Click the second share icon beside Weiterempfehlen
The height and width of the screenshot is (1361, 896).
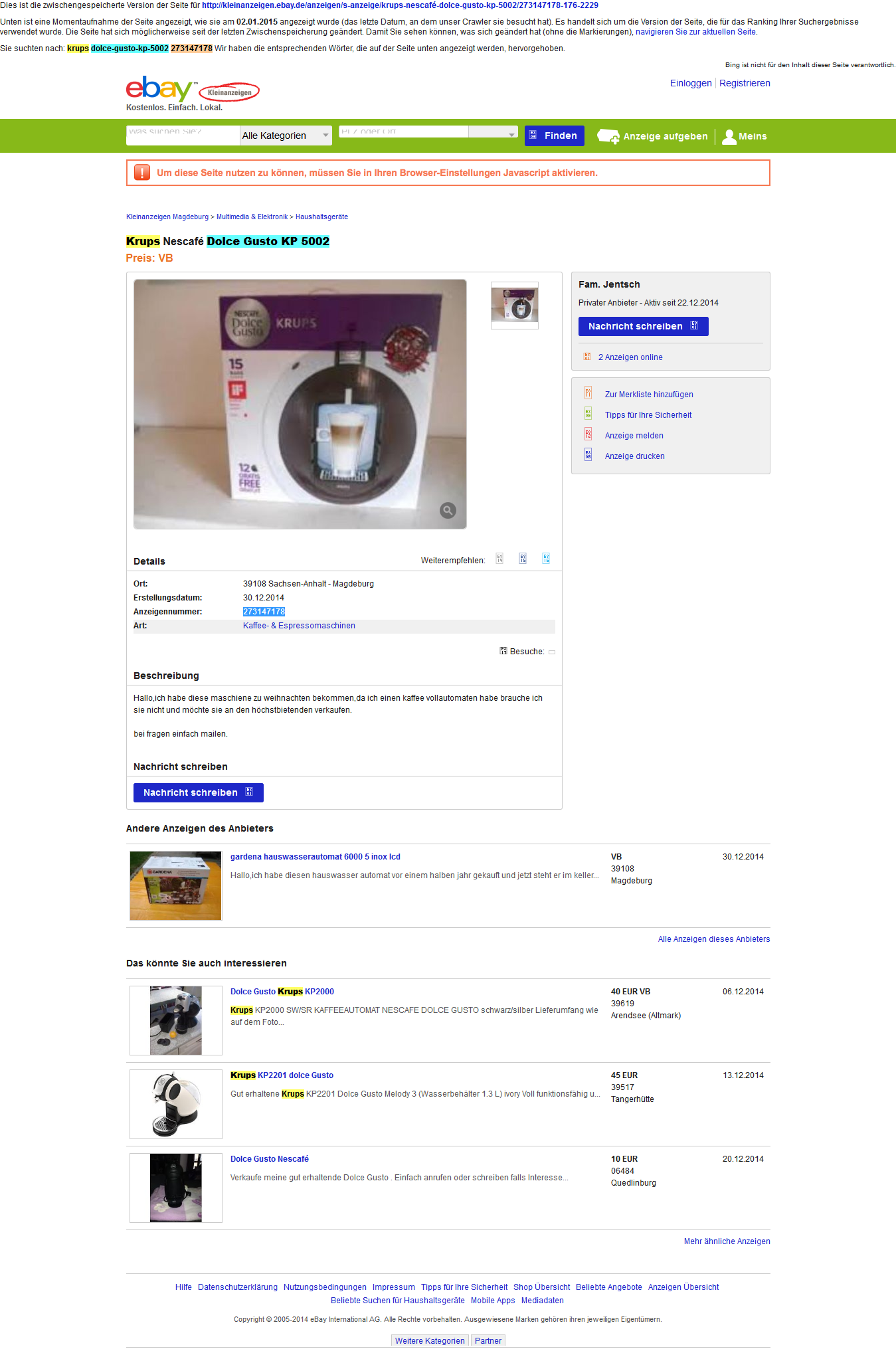[x=523, y=559]
